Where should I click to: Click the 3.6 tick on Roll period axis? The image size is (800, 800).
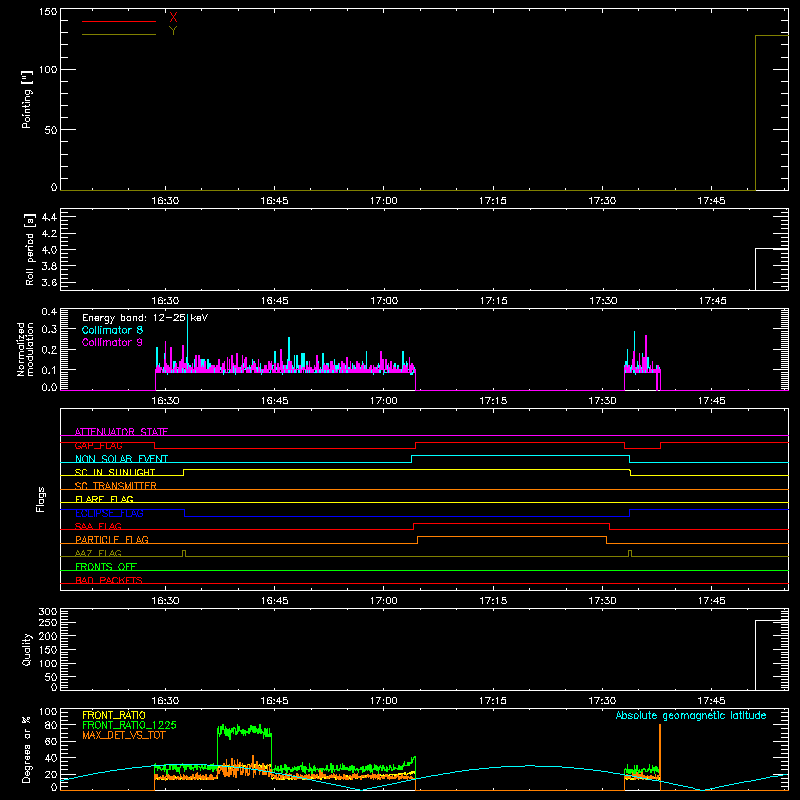click(49, 283)
